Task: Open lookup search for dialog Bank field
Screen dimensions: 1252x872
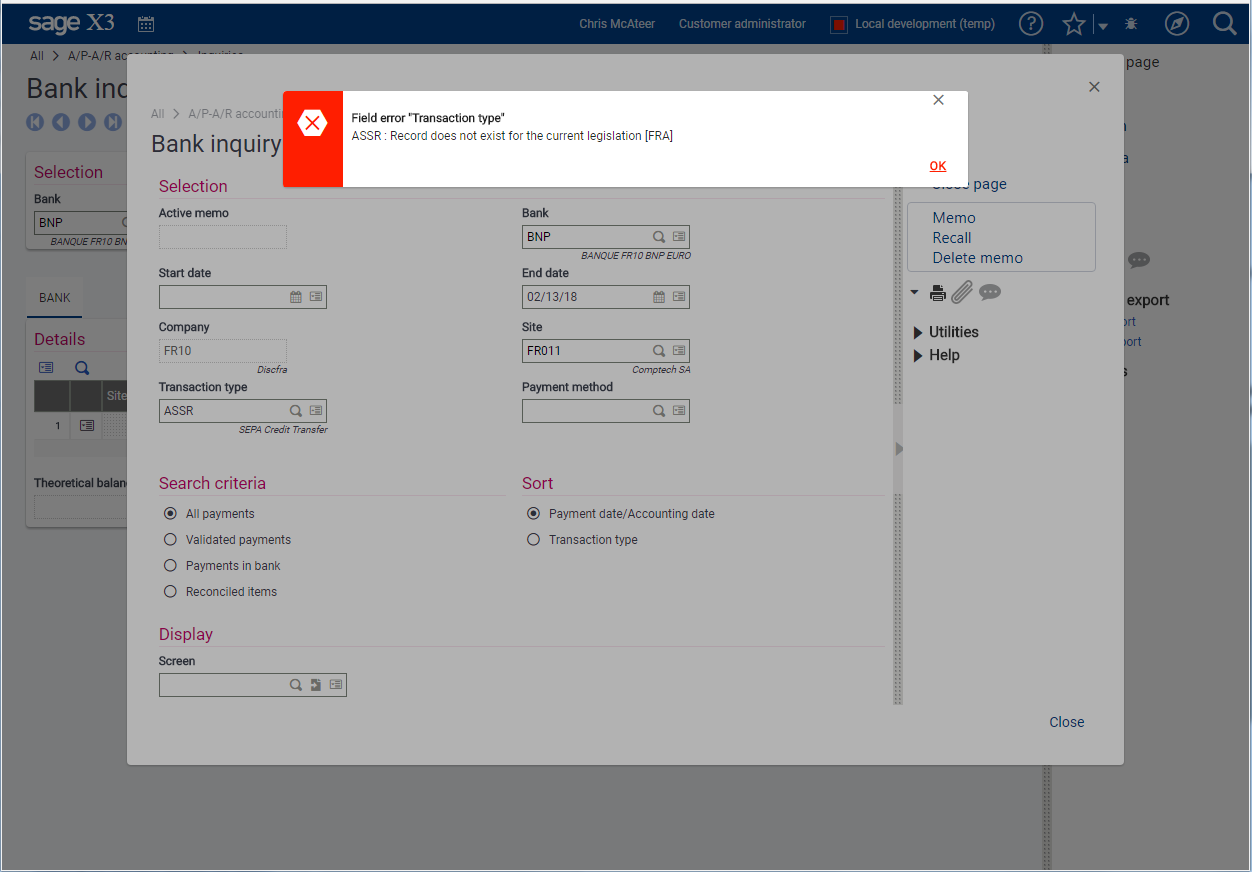Action: click(659, 237)
